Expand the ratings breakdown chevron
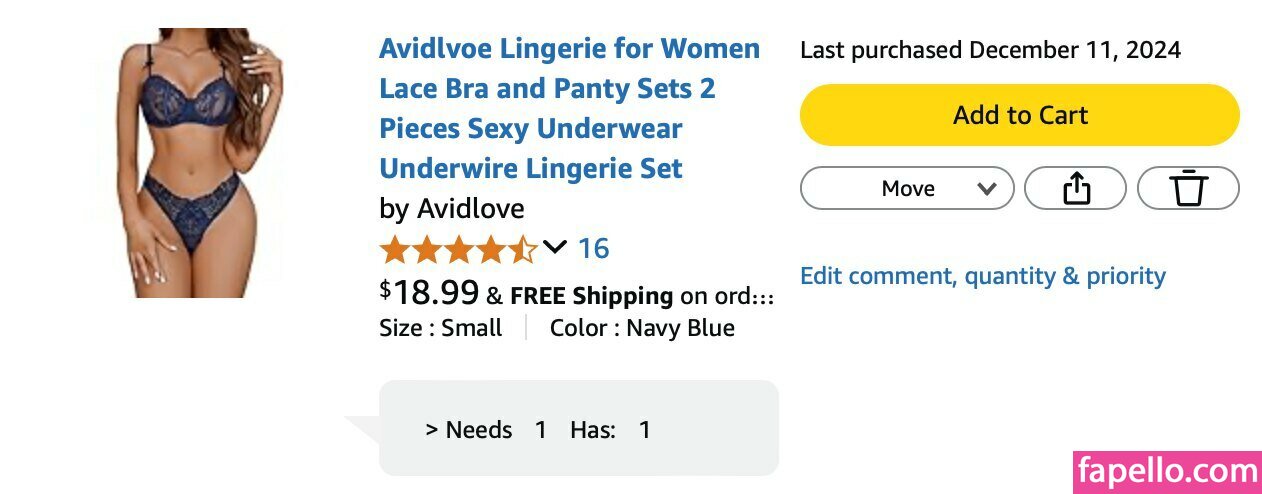 [555, 246]
